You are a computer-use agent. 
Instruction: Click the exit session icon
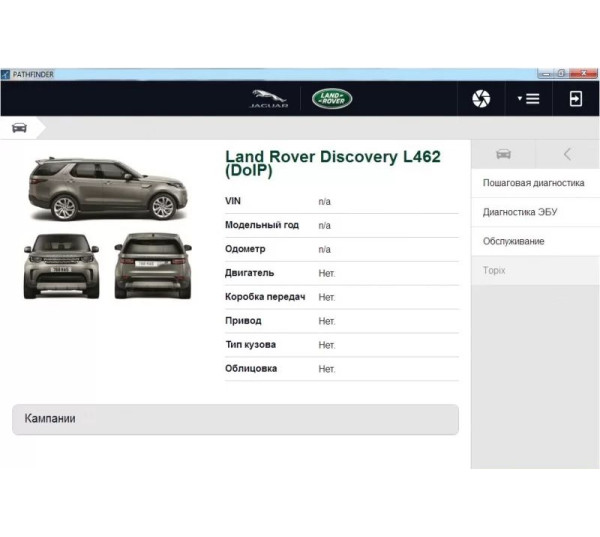(576, 98)
